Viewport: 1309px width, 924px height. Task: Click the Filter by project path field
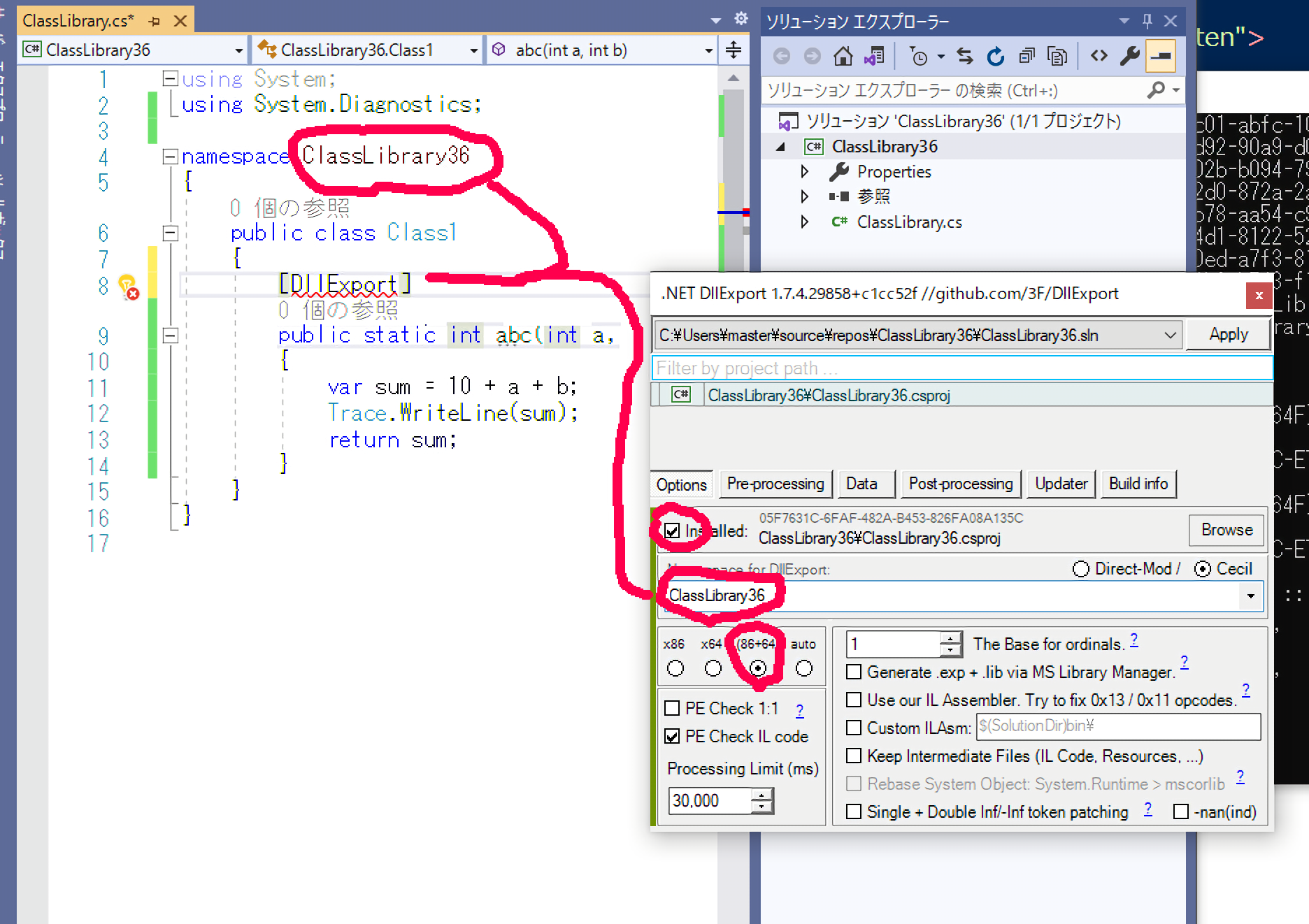pos(961,368)
